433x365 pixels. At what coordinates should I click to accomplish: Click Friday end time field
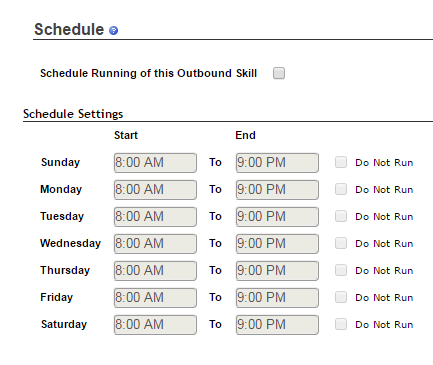tap(277, 298)
